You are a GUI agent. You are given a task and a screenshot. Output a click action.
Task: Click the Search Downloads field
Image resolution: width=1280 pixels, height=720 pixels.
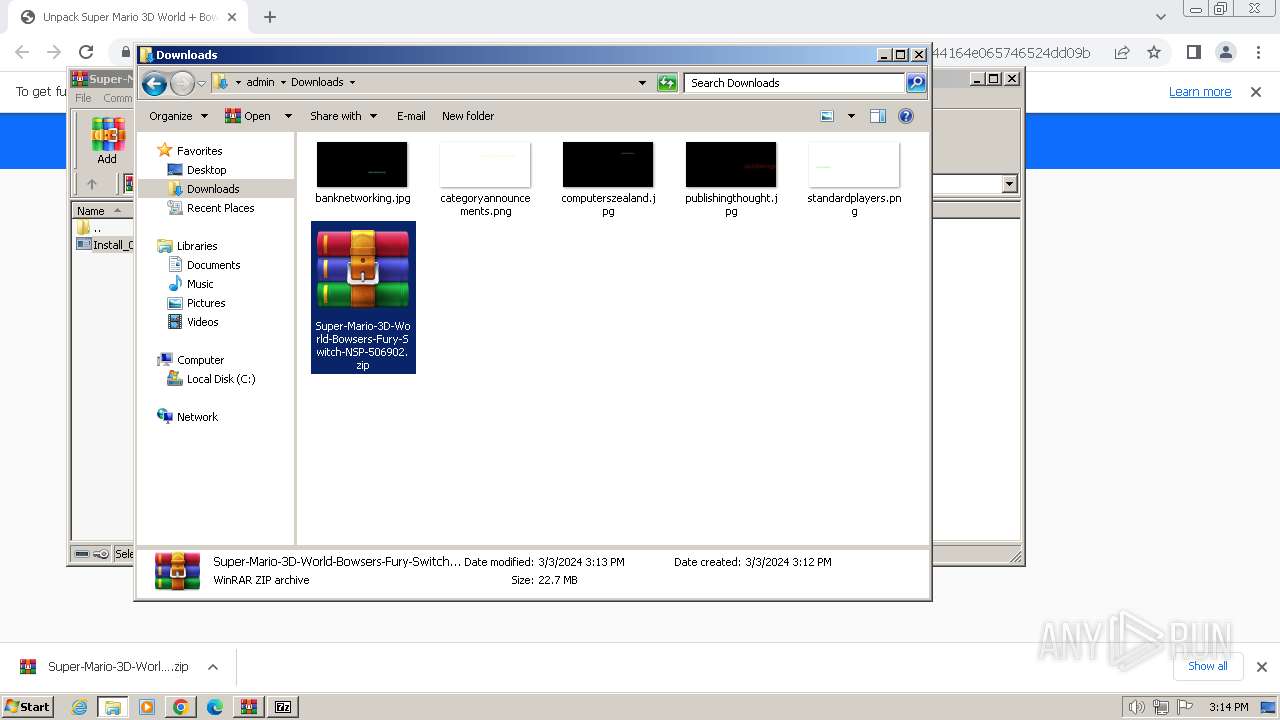[x=795, y=83]
